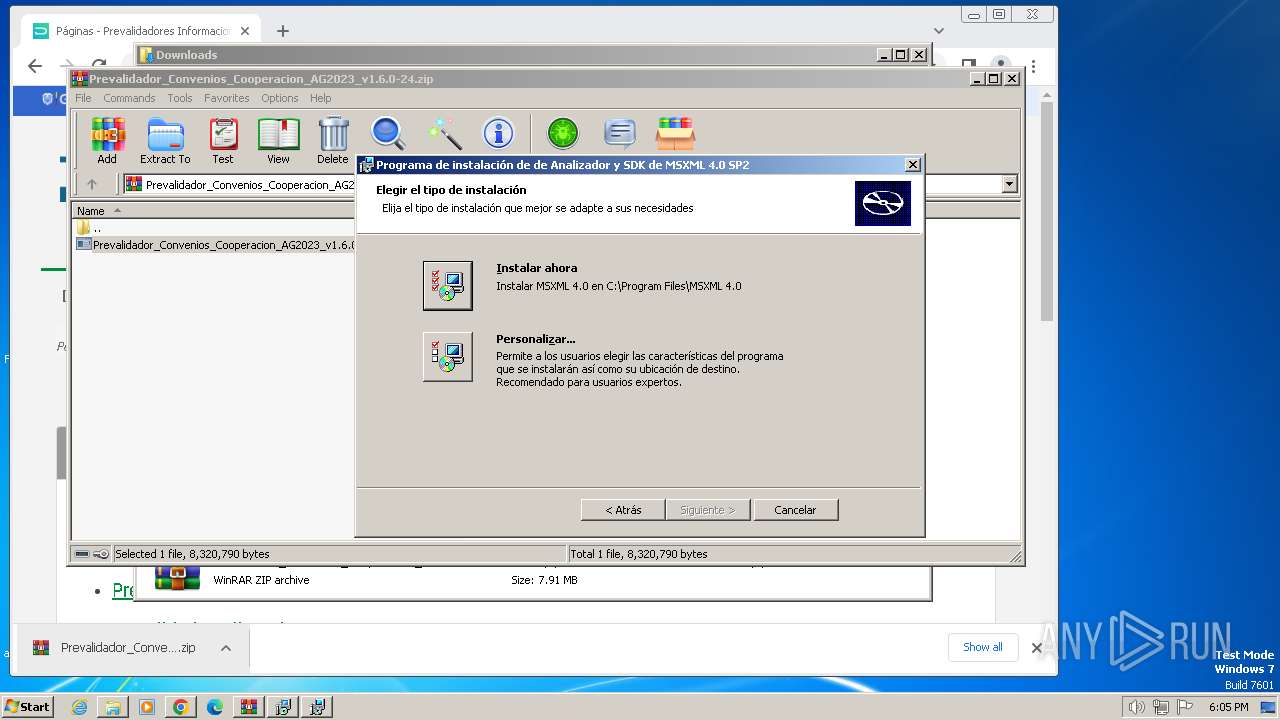Open a new Chrome tab with plus
Screen dimensions: 1280x720
[283, 31]
